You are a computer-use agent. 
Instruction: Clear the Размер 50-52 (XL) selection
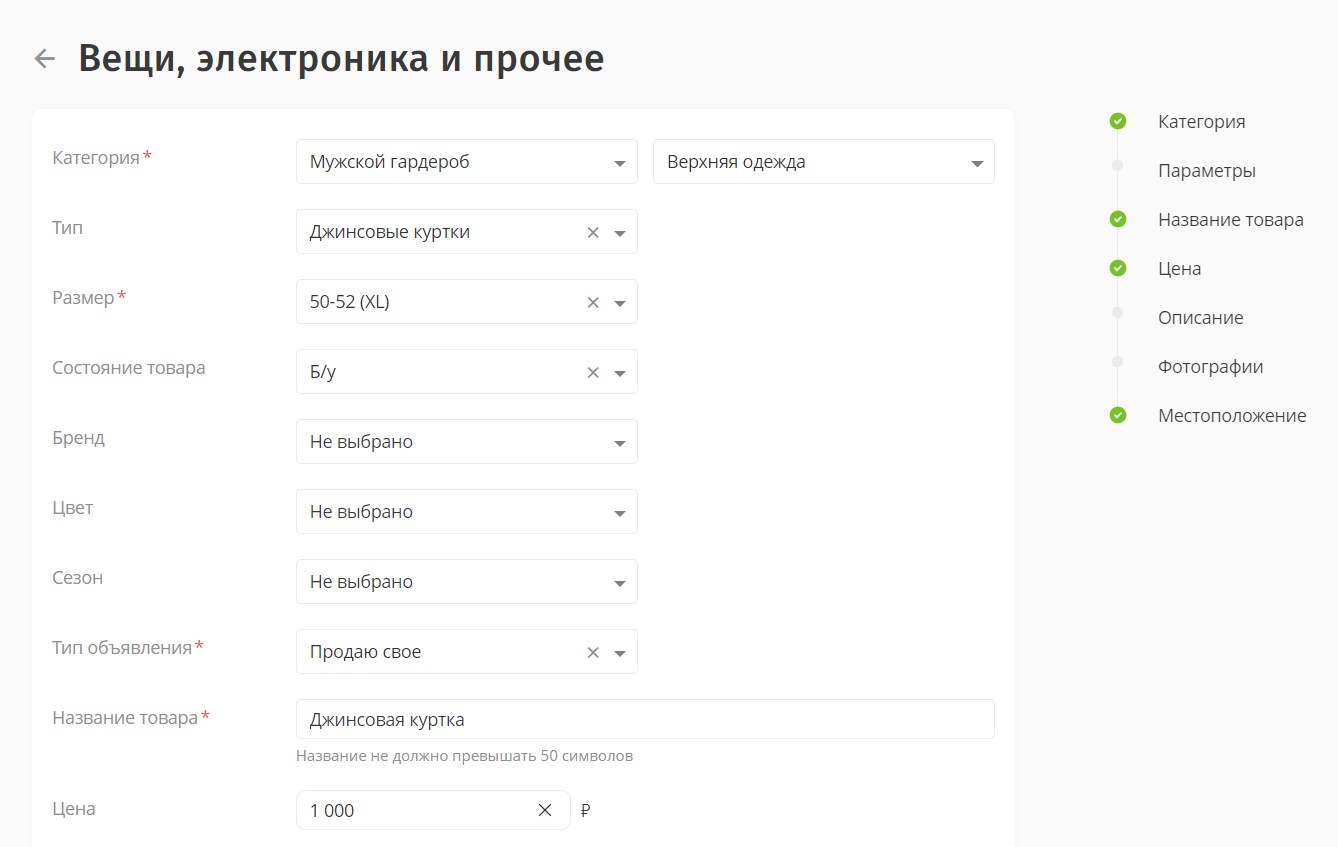(593, 302)
